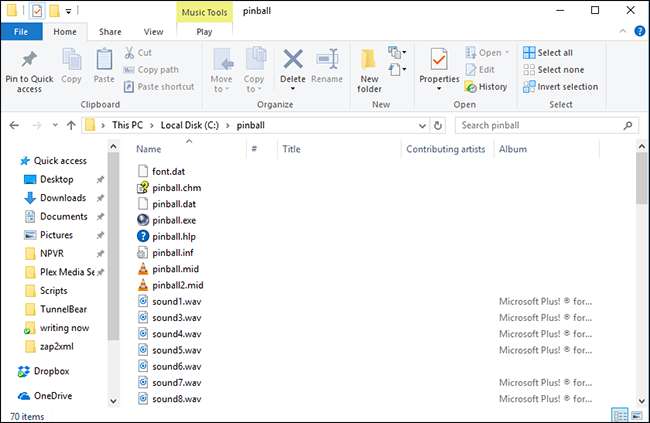Open the Share ribbon tab
The width and height of the screenshot is (650, 423).
pos(112,32)
